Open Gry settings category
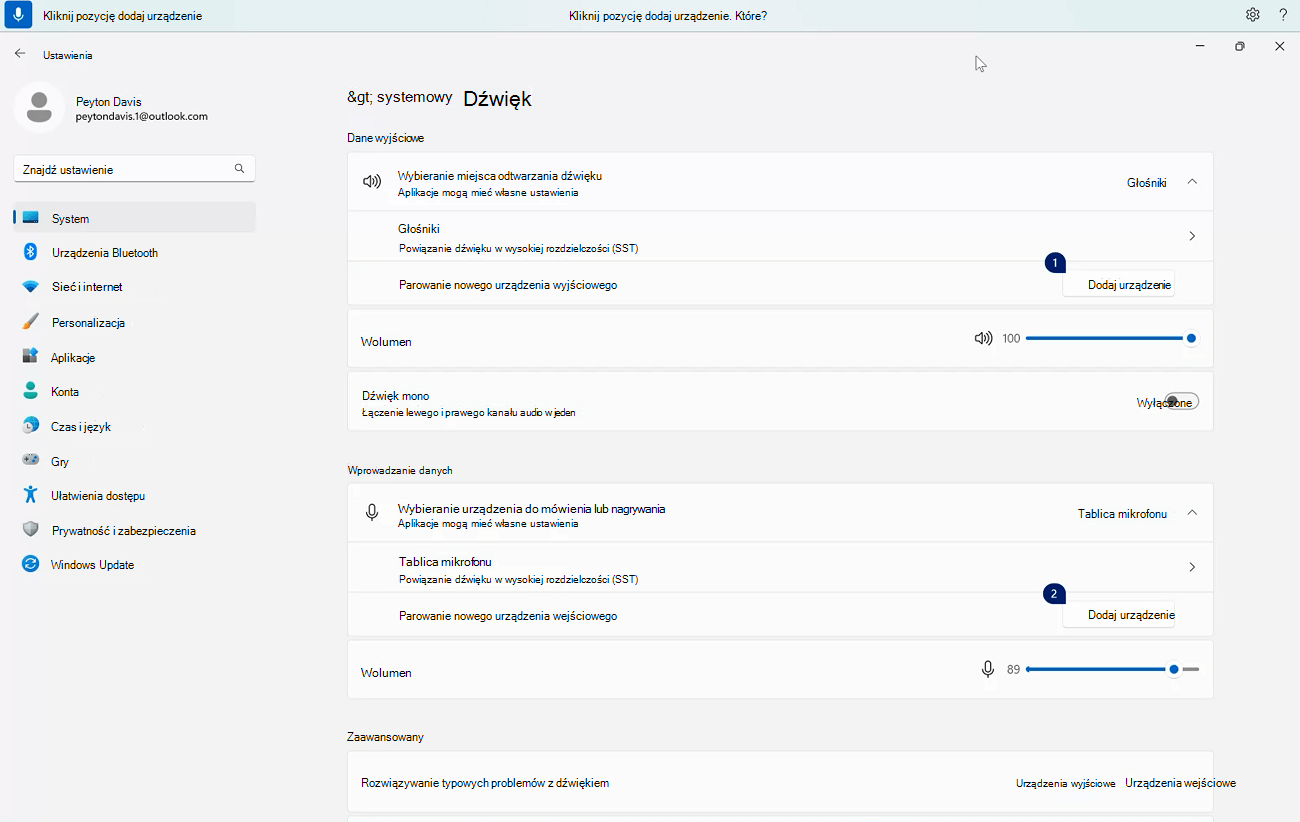Screen dimensions: 1300x822 coord(135,461)
